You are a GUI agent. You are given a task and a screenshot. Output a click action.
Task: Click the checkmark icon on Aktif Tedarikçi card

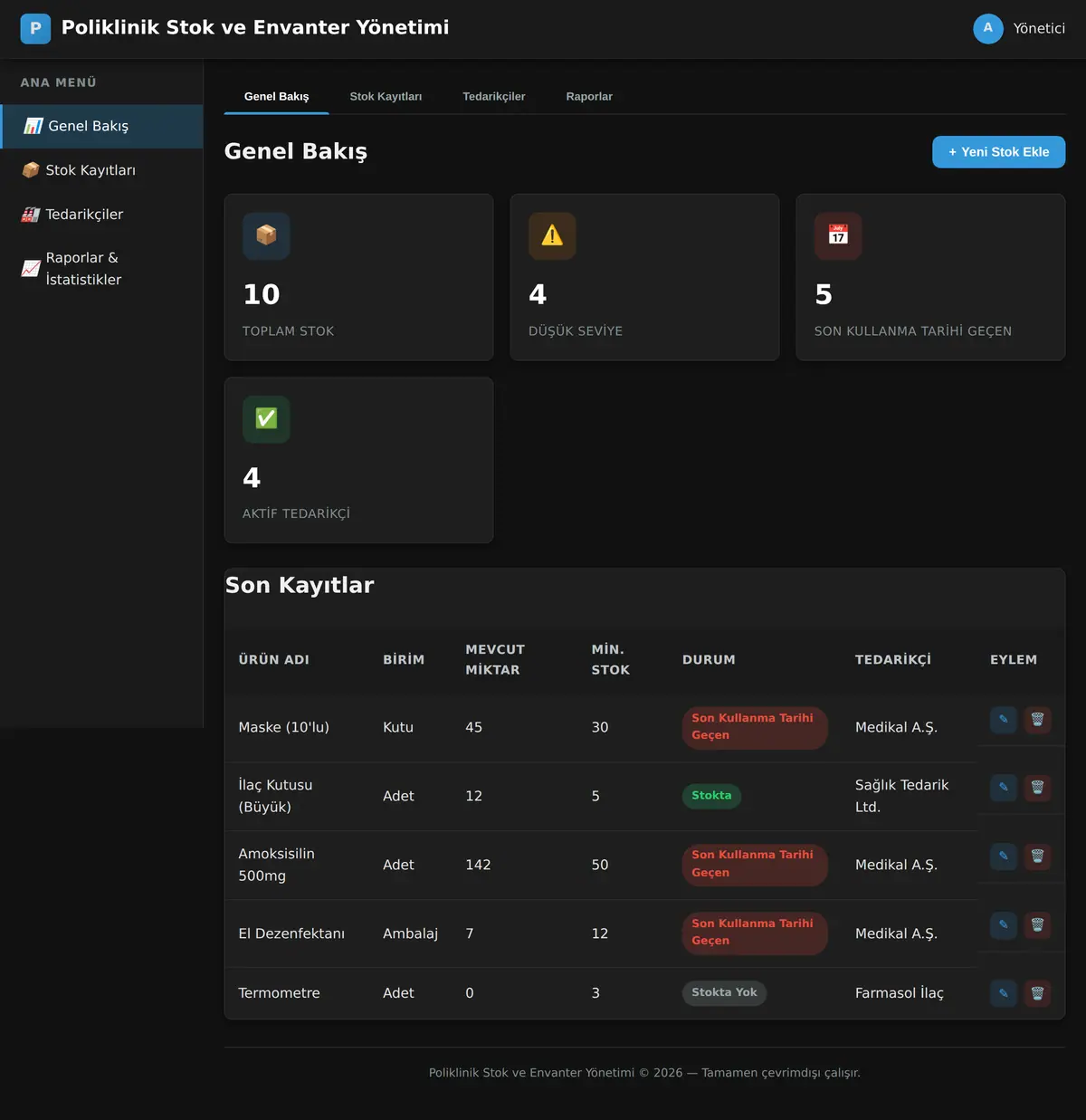[x=266, y=418]
